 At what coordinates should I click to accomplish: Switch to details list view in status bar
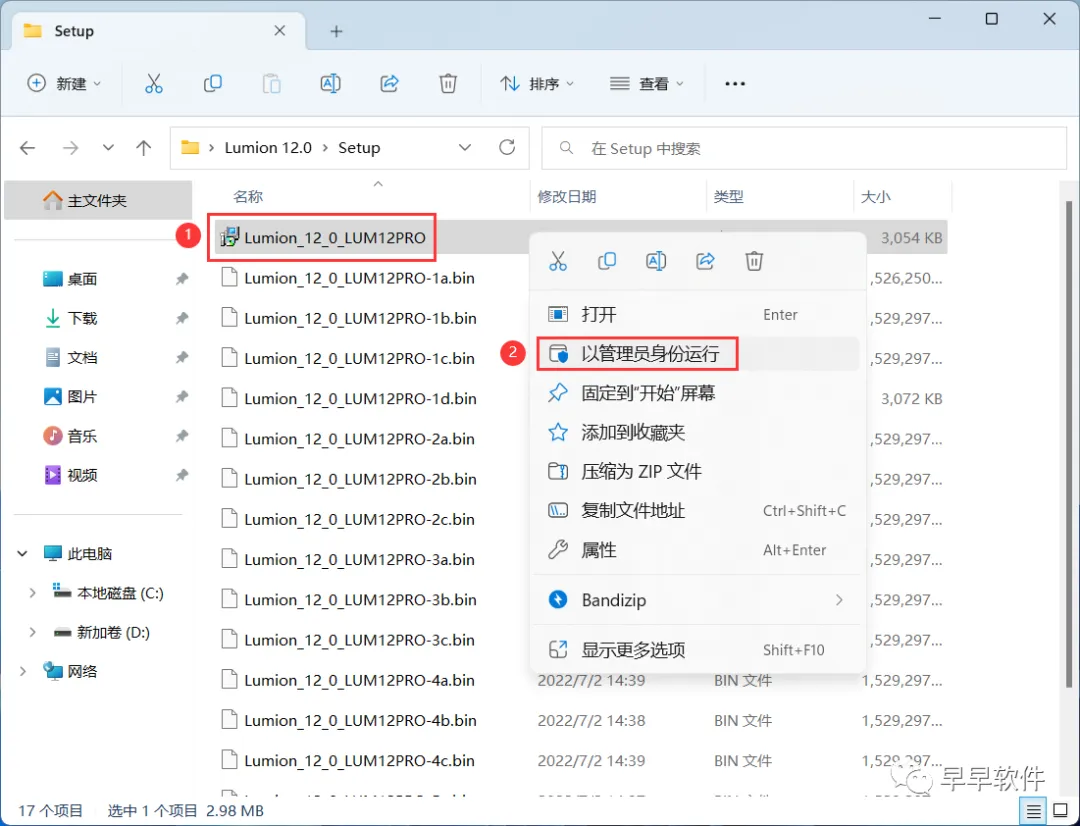coord(1034,811)
